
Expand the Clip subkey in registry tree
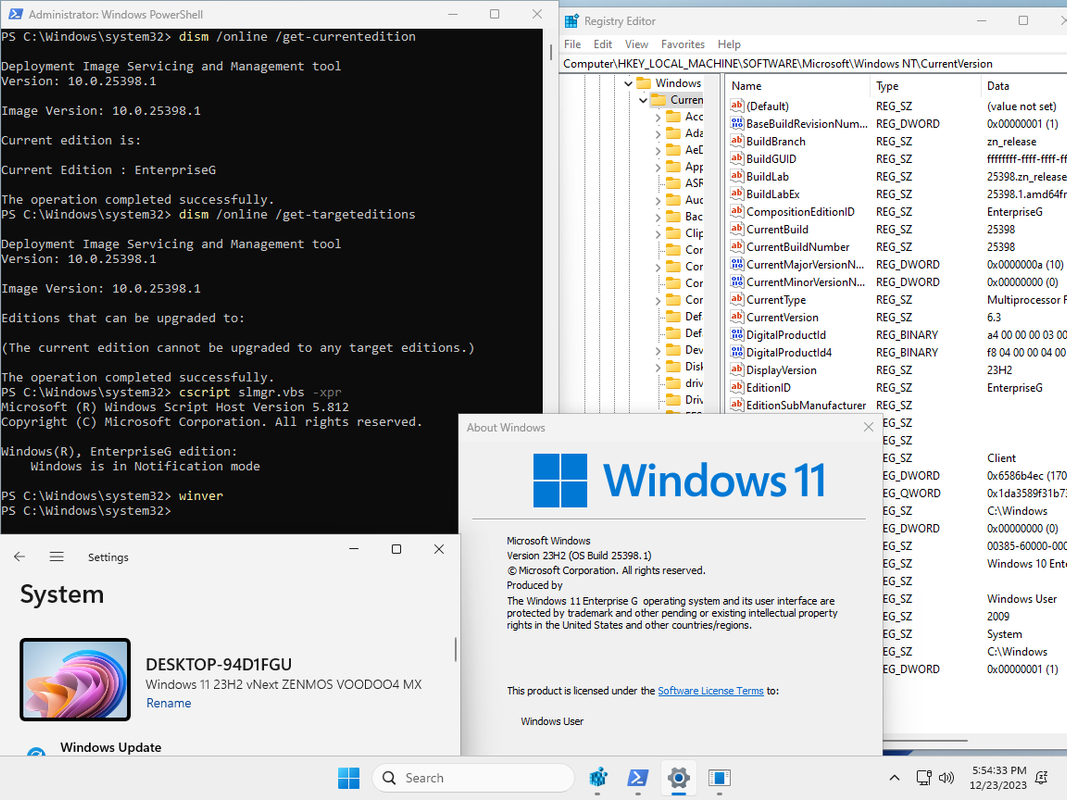(657, 233)
